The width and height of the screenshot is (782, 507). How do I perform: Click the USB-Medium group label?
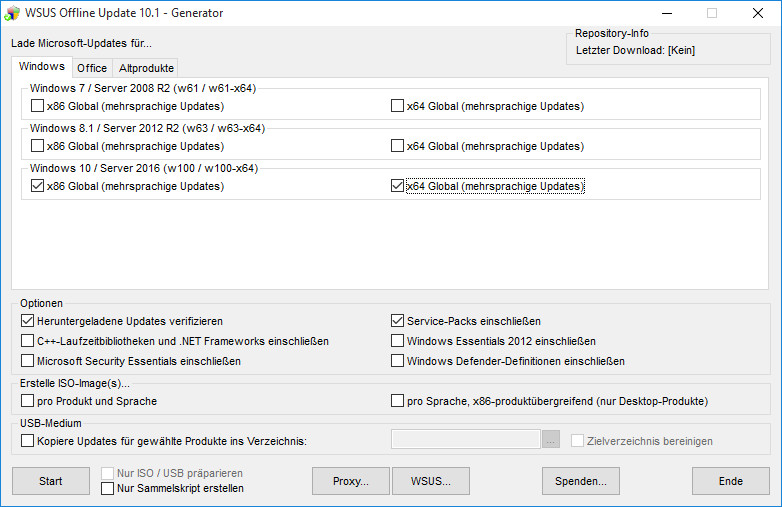(50, 423)
